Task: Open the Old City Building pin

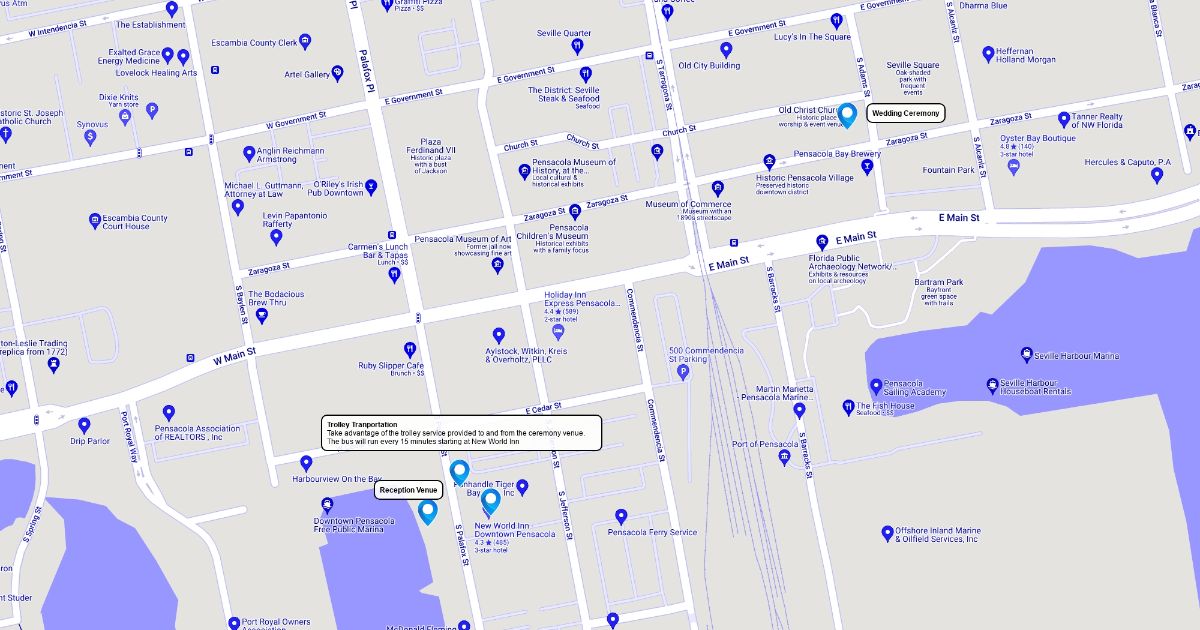Action: tap(726, 49)
